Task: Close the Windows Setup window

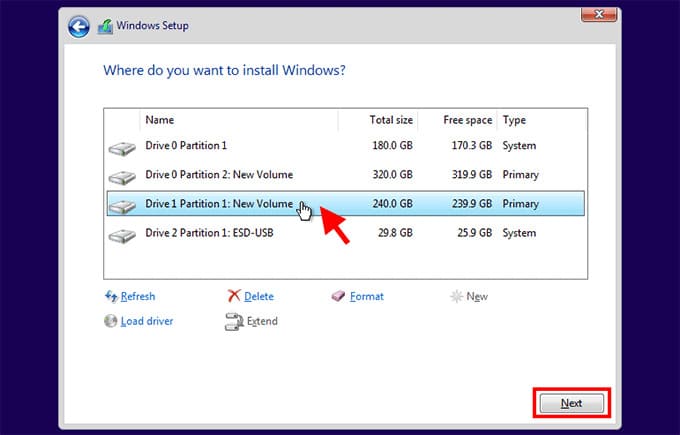Action: pos(600,14)
